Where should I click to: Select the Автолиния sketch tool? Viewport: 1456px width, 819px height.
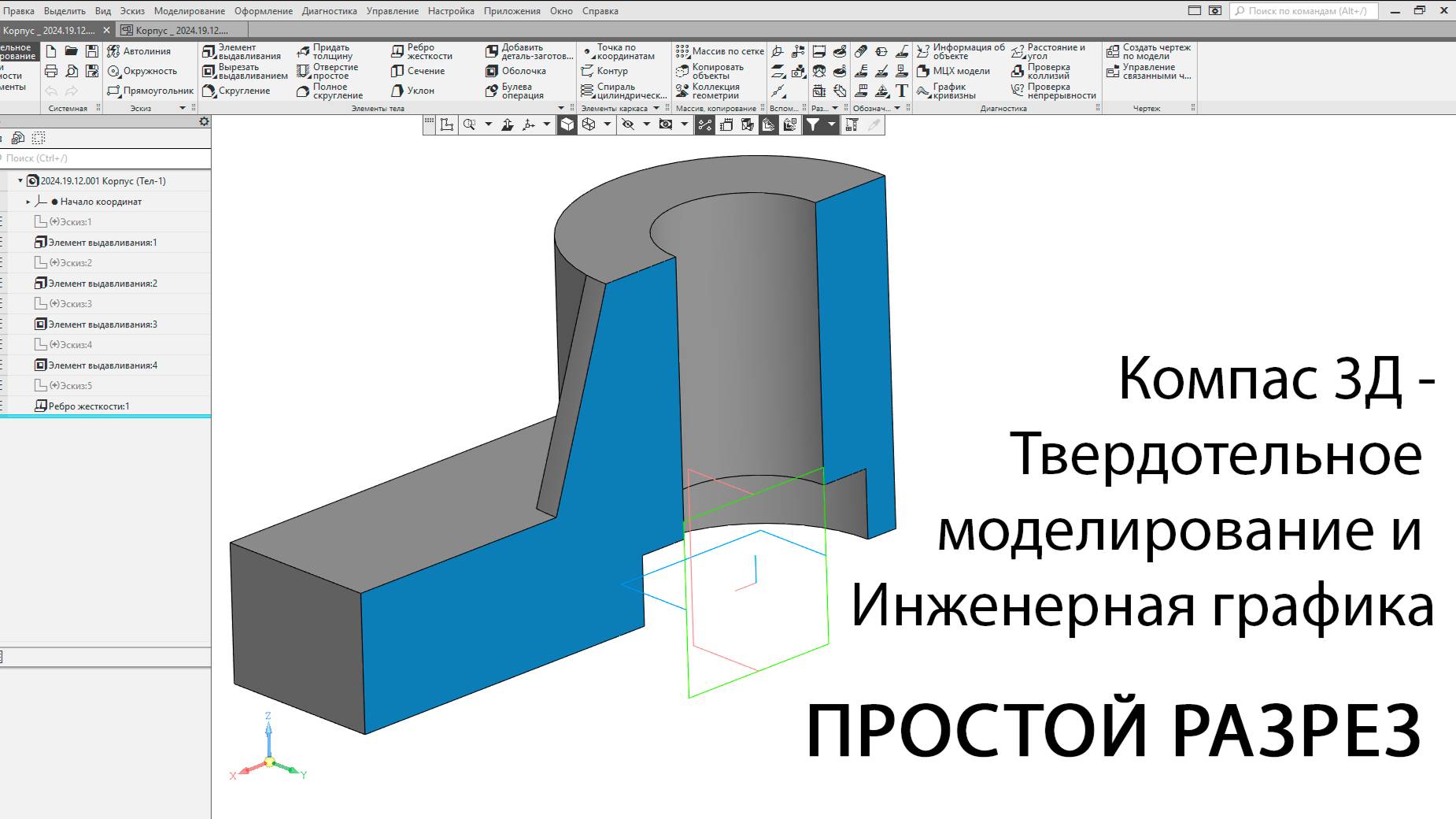pyautogui.click(x=139, y=51)
